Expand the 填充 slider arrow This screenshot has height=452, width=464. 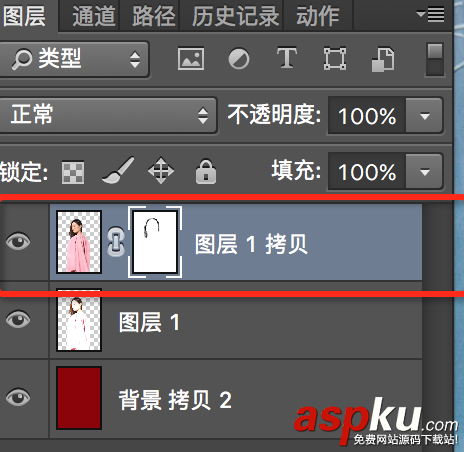click(424, 171)
